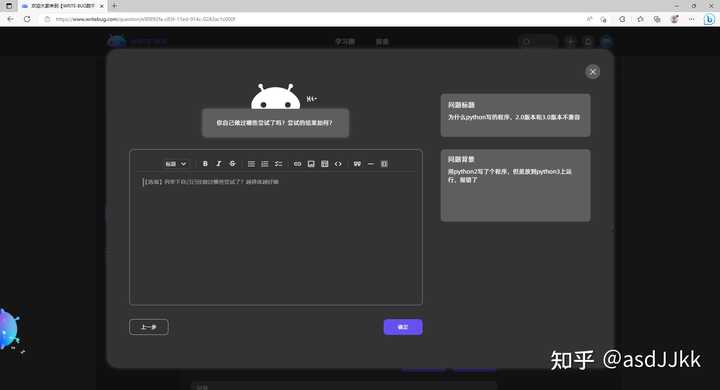Image resolution: width=720 pixels, height=390 pixels.
Task: Click the browser back arrow
Action: pyautogui.click(x=10, y=19)
